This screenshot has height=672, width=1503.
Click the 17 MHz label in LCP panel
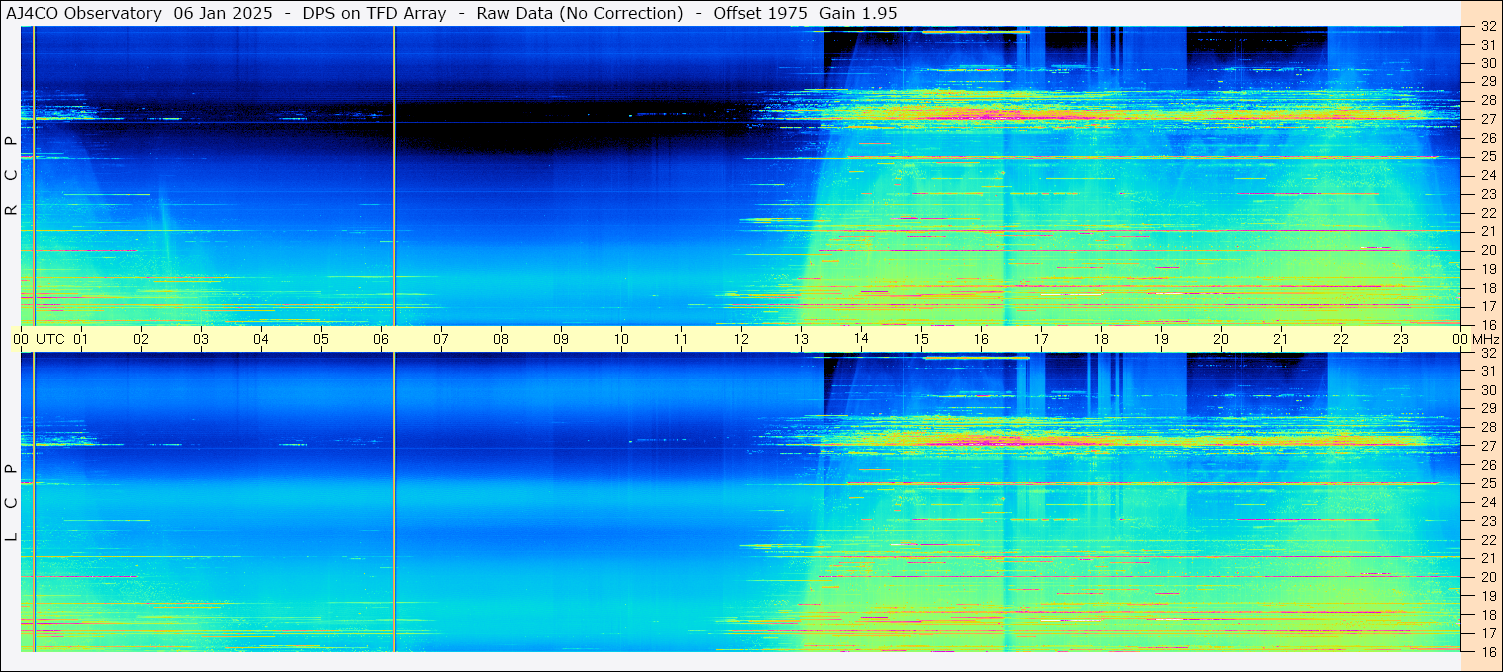(1488, 633)
